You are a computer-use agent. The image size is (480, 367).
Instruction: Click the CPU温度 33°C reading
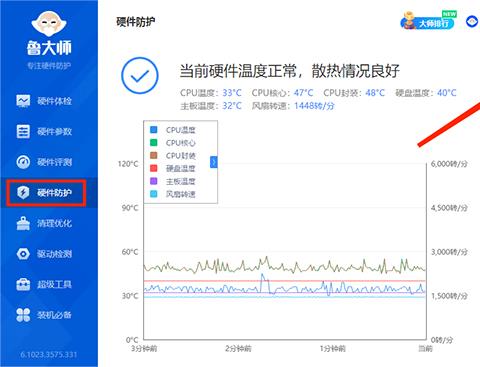[211, 93]
